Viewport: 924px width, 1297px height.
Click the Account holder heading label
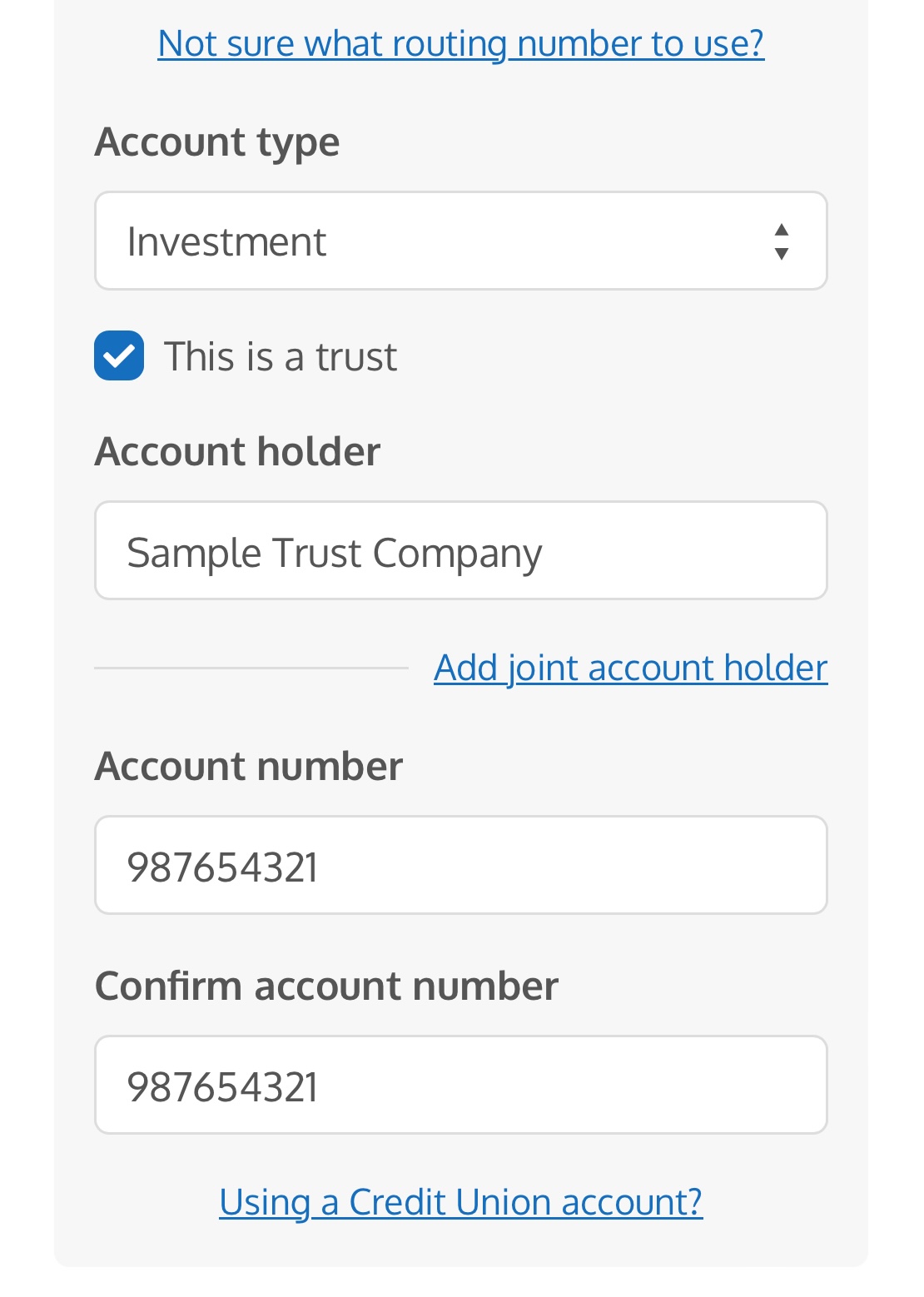[x=237, y=451]
